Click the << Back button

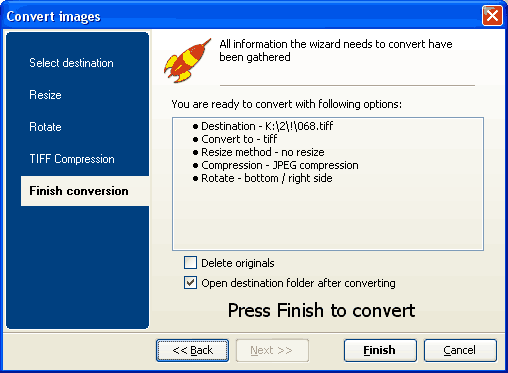point(193,350)
